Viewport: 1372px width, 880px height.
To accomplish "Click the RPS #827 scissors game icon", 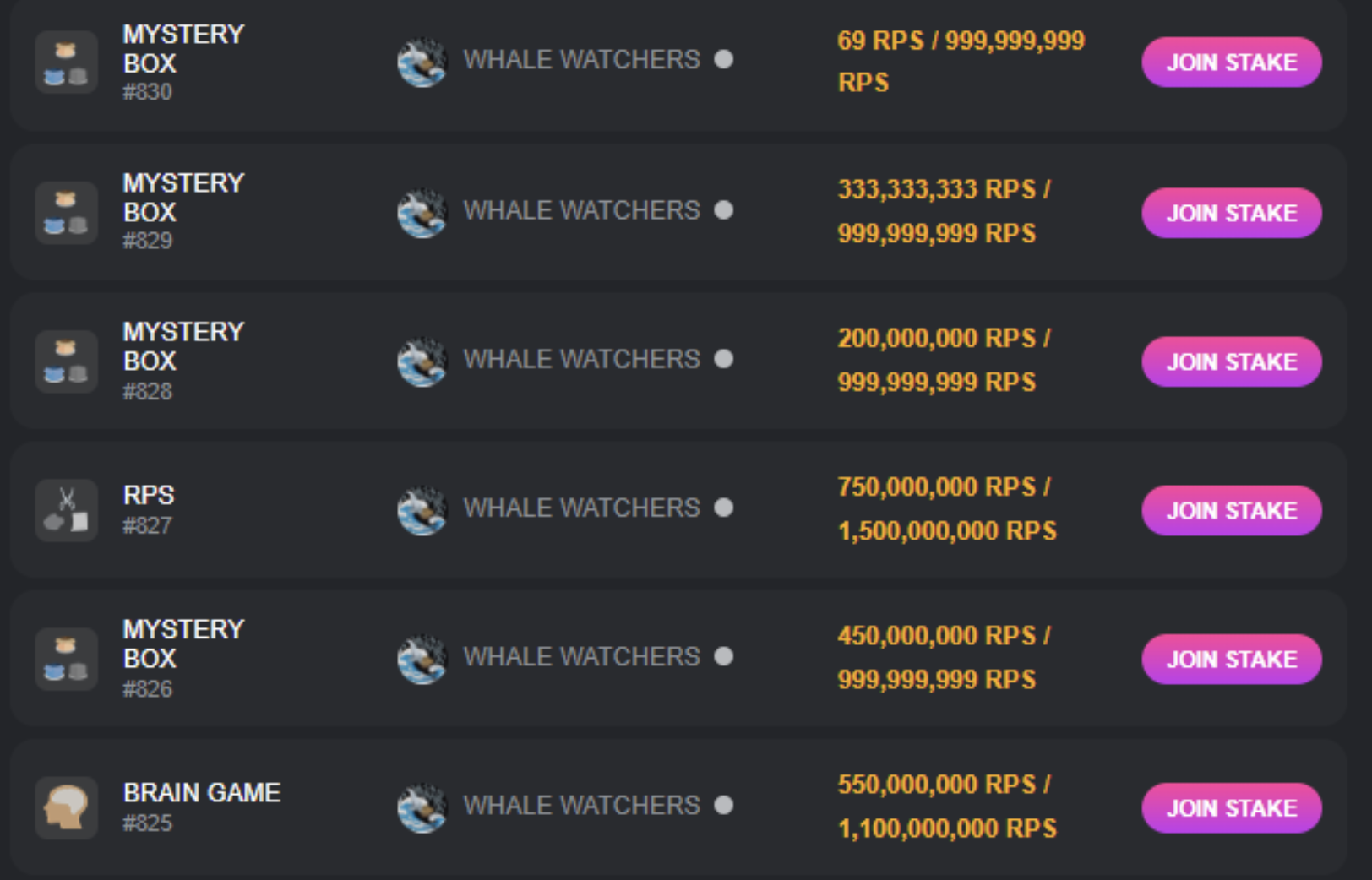I will (x=67, y=510).
